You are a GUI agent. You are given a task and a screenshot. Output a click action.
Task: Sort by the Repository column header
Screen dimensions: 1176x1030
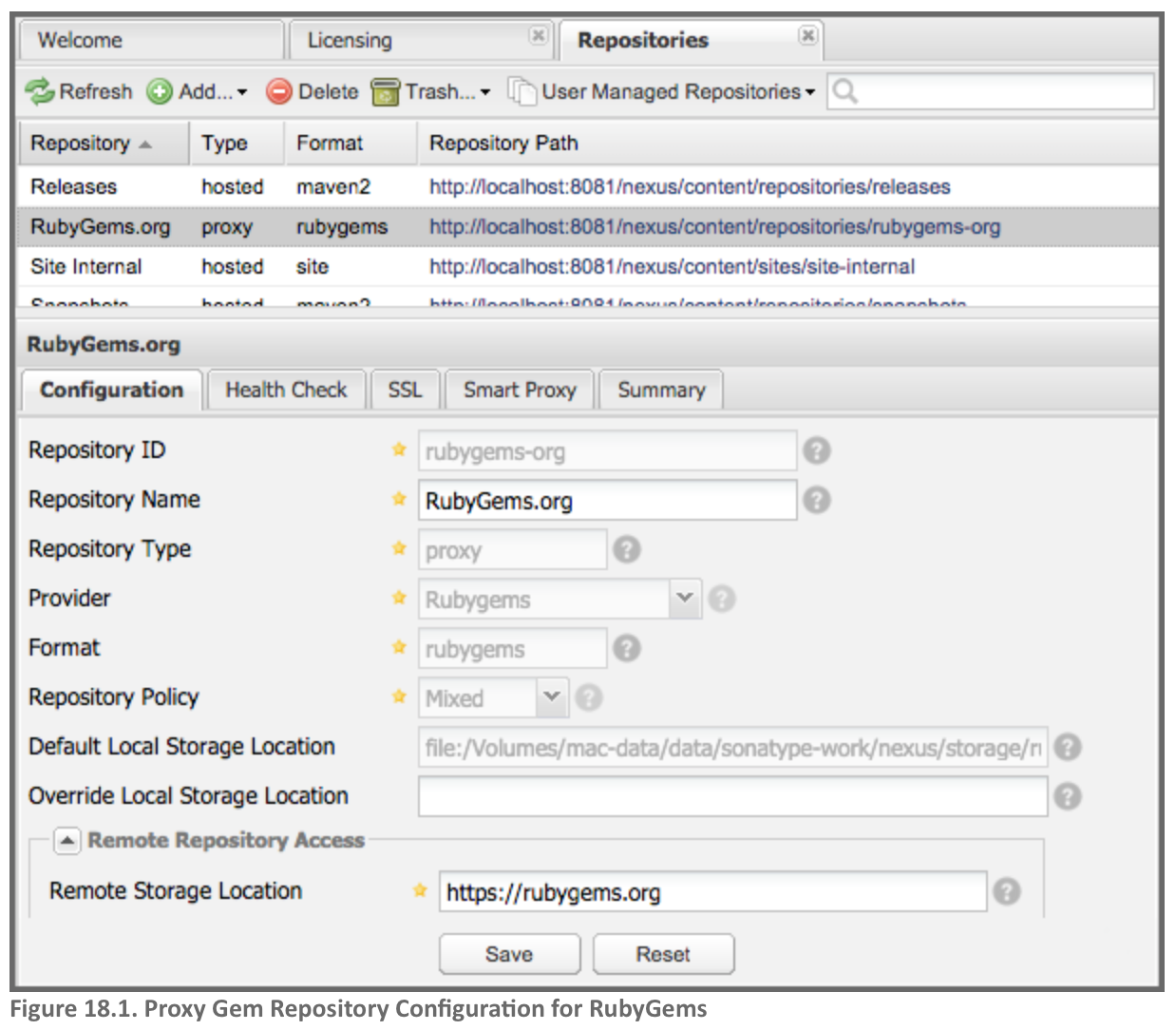click(x=81, y=143)
